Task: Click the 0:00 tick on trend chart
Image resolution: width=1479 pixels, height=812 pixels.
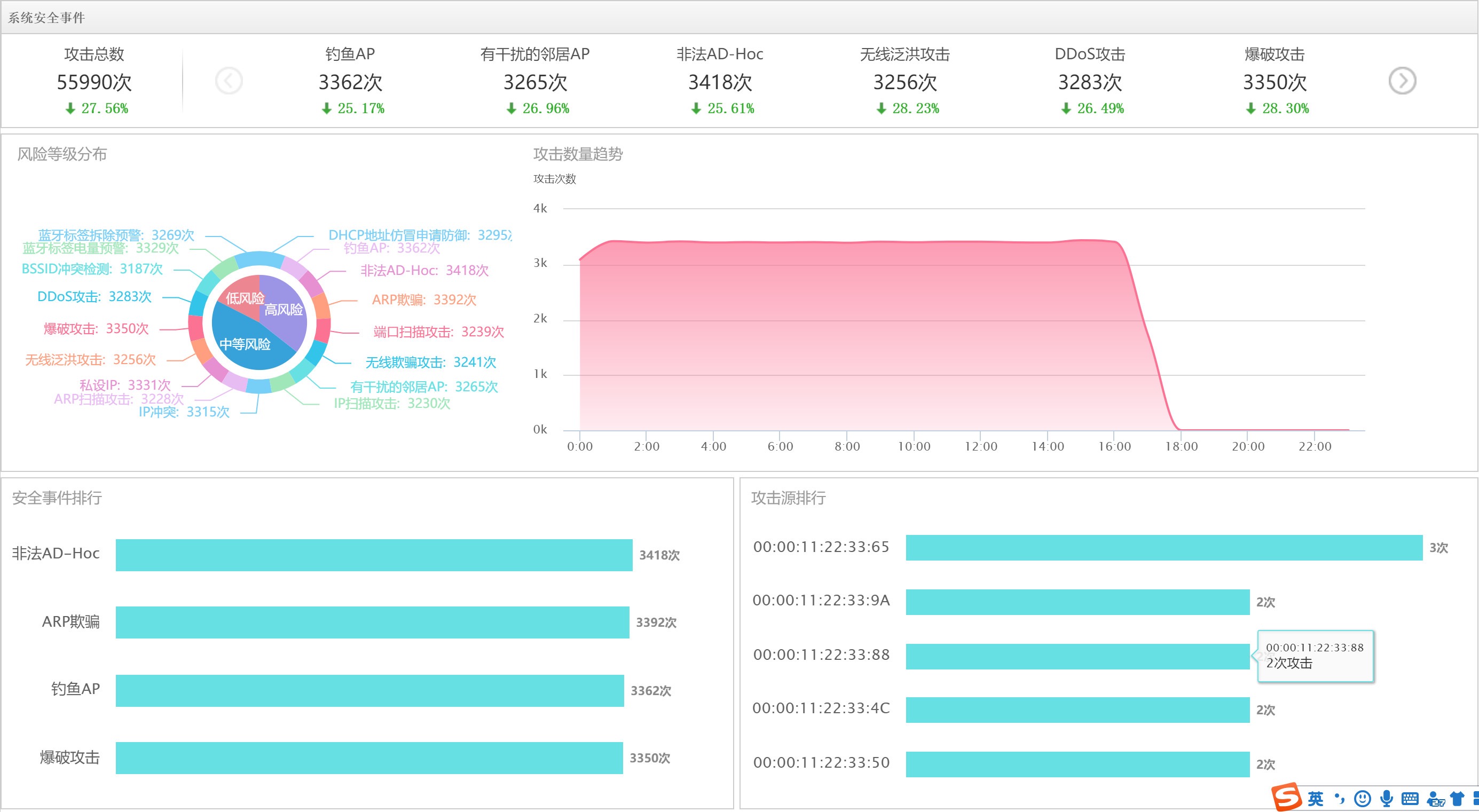Action: coord(580,446)
